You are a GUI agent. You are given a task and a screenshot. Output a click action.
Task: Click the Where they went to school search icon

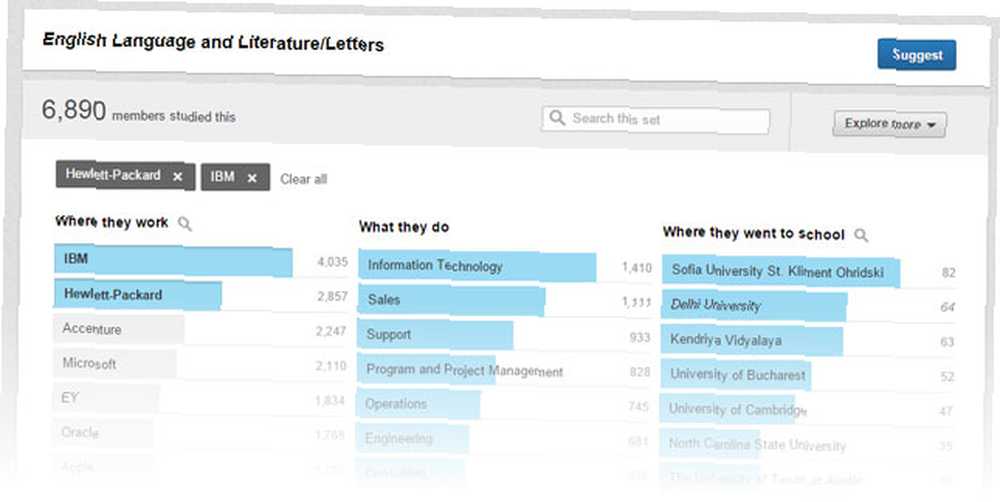tap(861, 235)
